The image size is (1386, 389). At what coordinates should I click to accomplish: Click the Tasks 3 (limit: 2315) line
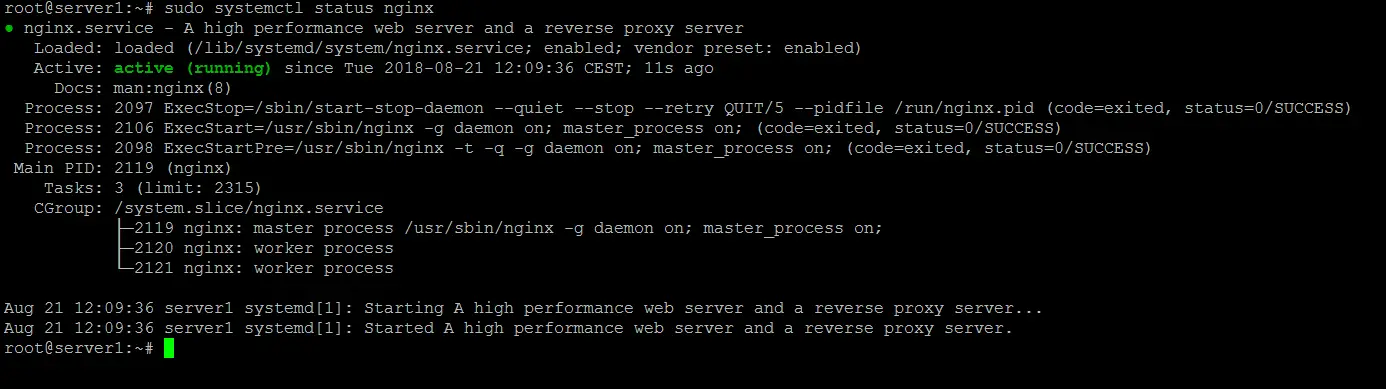click(148, 188)
